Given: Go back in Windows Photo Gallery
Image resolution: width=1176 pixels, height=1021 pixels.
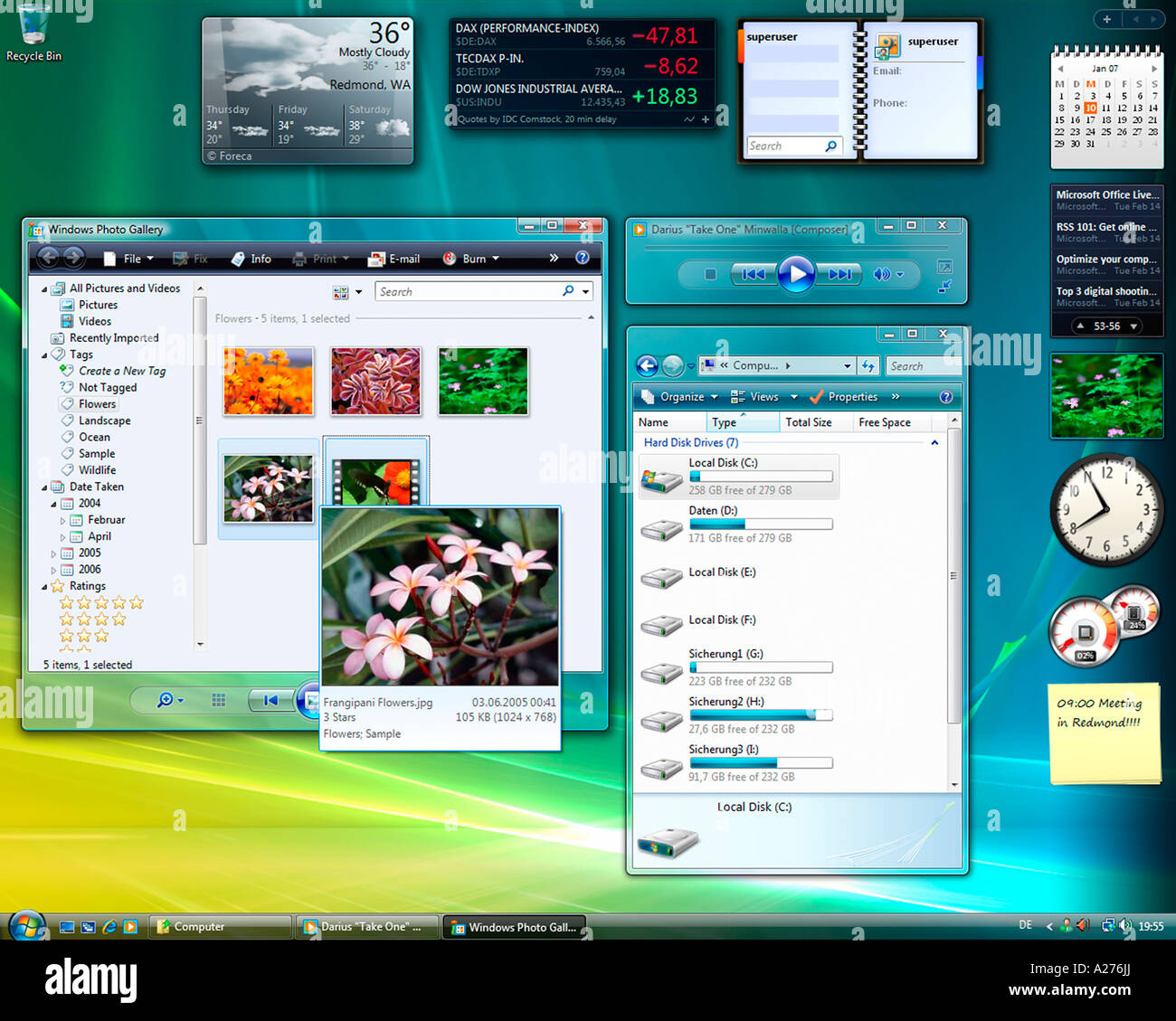Looking at the screenshot, I should pyautogui.click(x=49, y=258).
